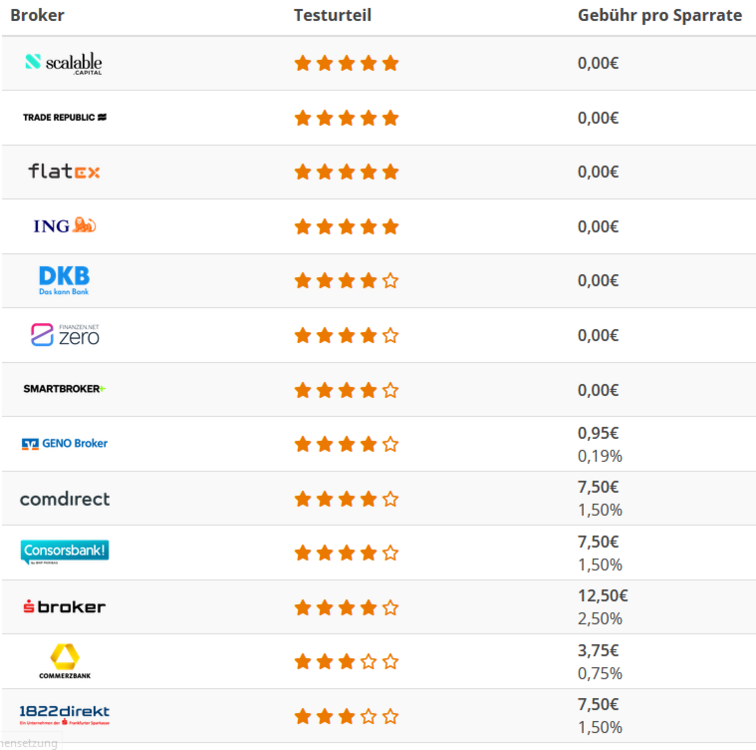Click the Consorsbank logo
Screen dimensions: 756x750
[65, 552]
